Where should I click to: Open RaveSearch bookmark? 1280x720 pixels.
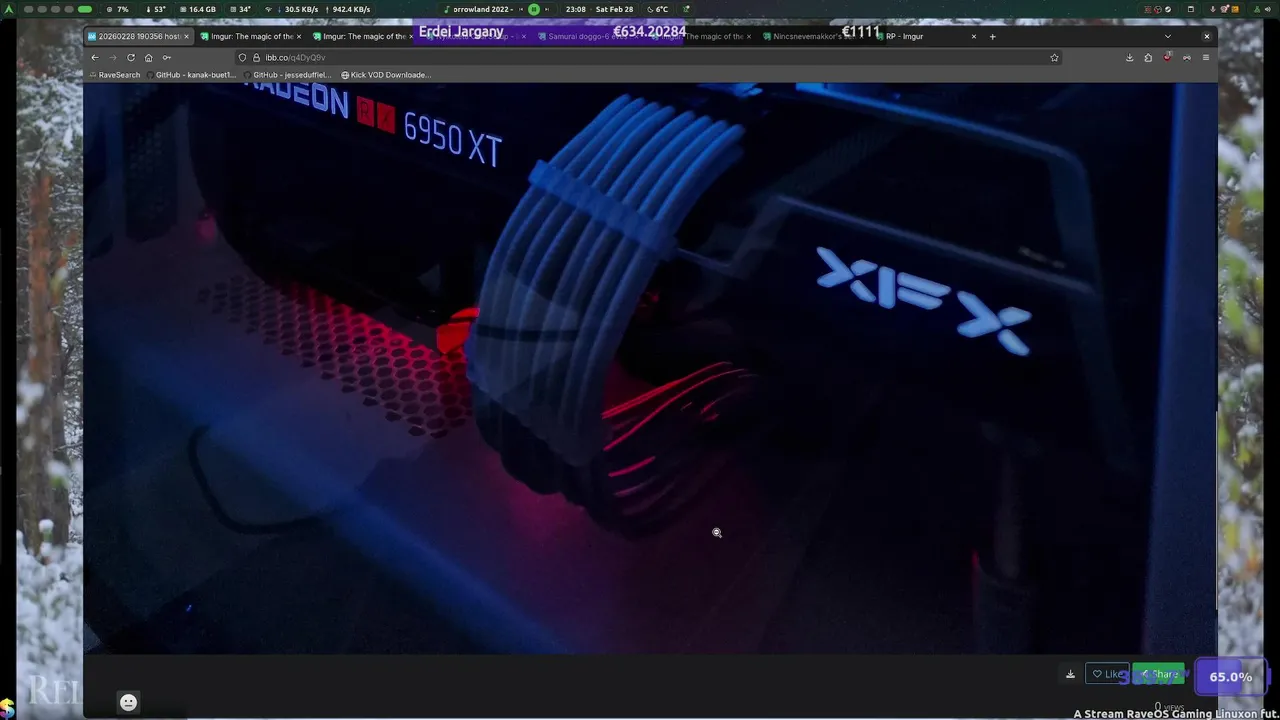(115, 75)
